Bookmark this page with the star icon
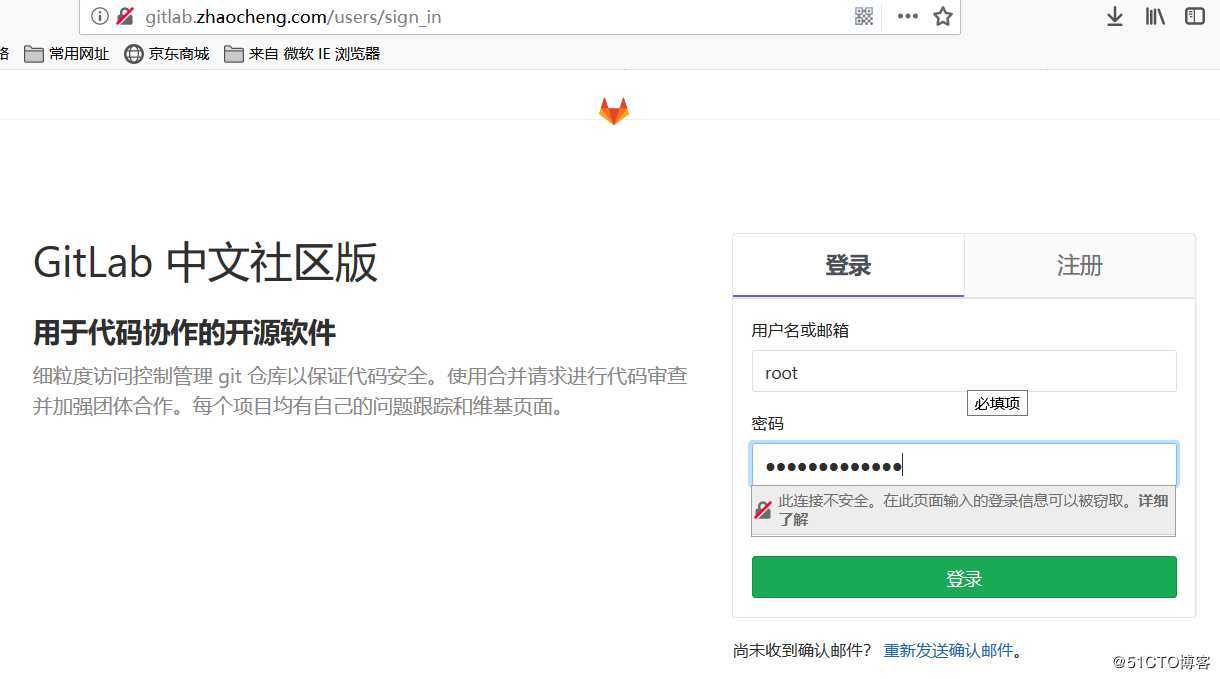 point(943,16)
